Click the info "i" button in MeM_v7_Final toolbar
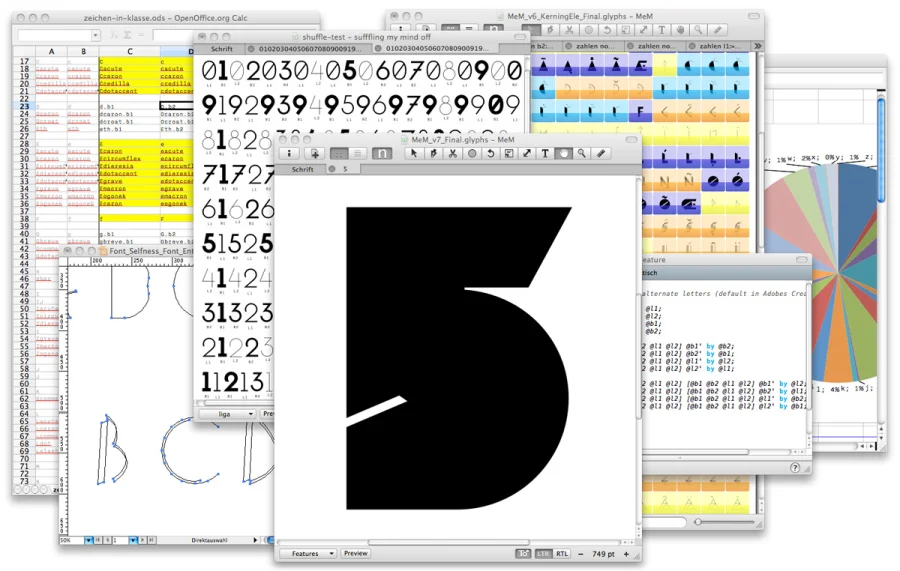The height and width of the screenshot is (571, 900). point(290,154)
